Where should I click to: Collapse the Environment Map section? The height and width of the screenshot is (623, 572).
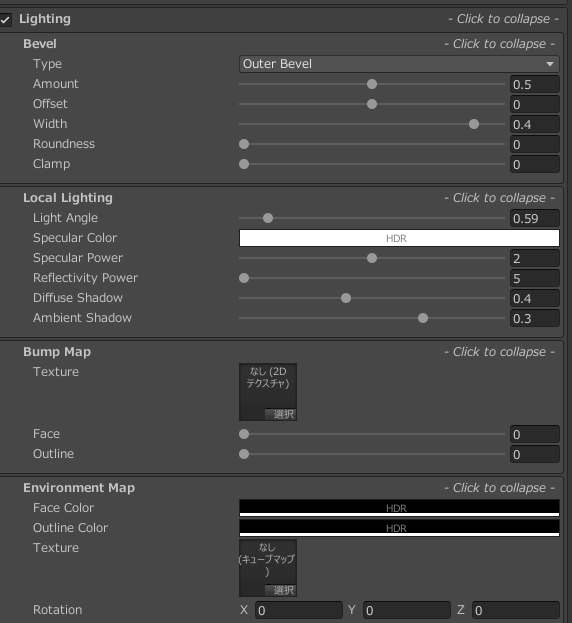point(499,488)
